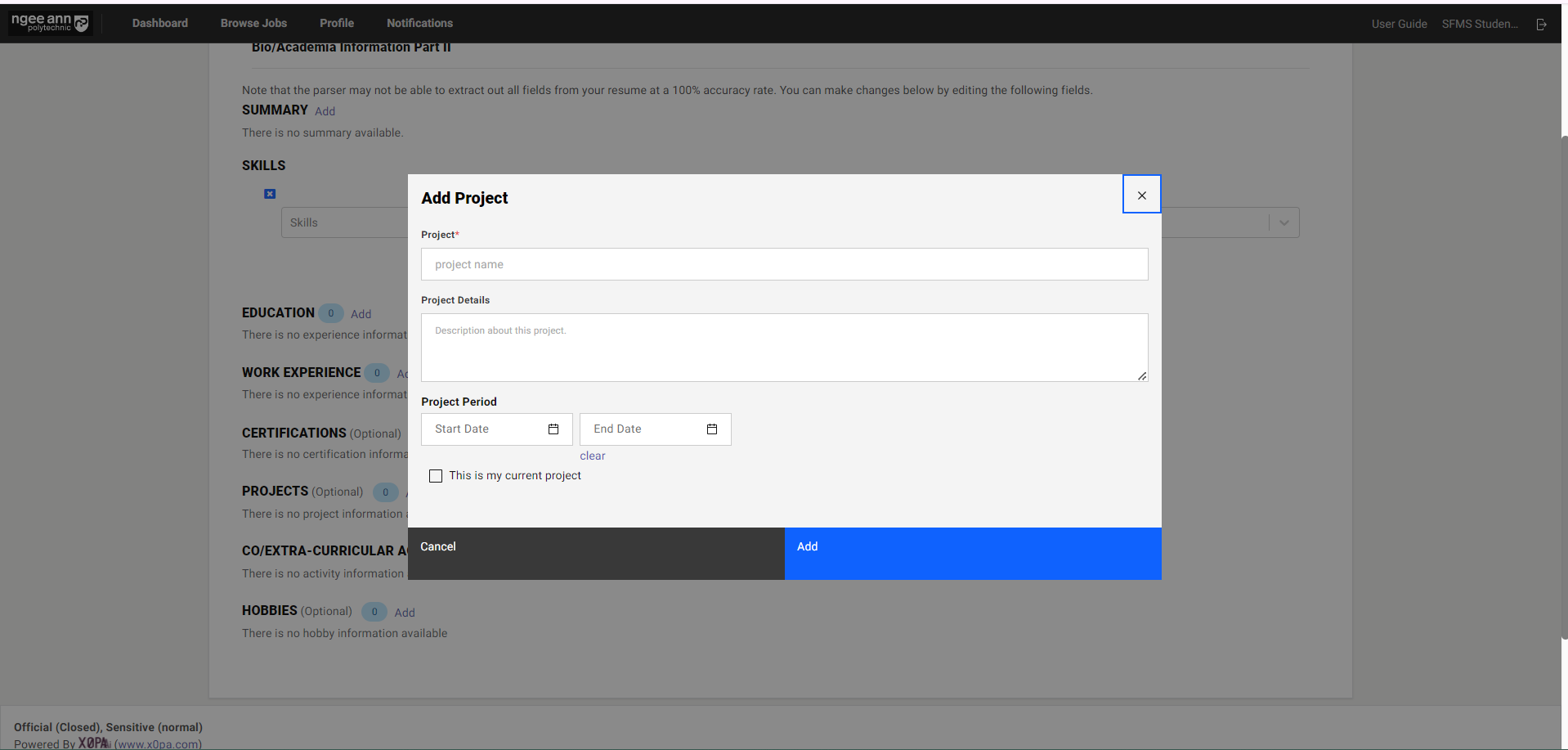This screenshot has width=1568, height=750.
Task: Click the logout icon in top bar
Action: pyautogui.click(x=1541, y=25)
